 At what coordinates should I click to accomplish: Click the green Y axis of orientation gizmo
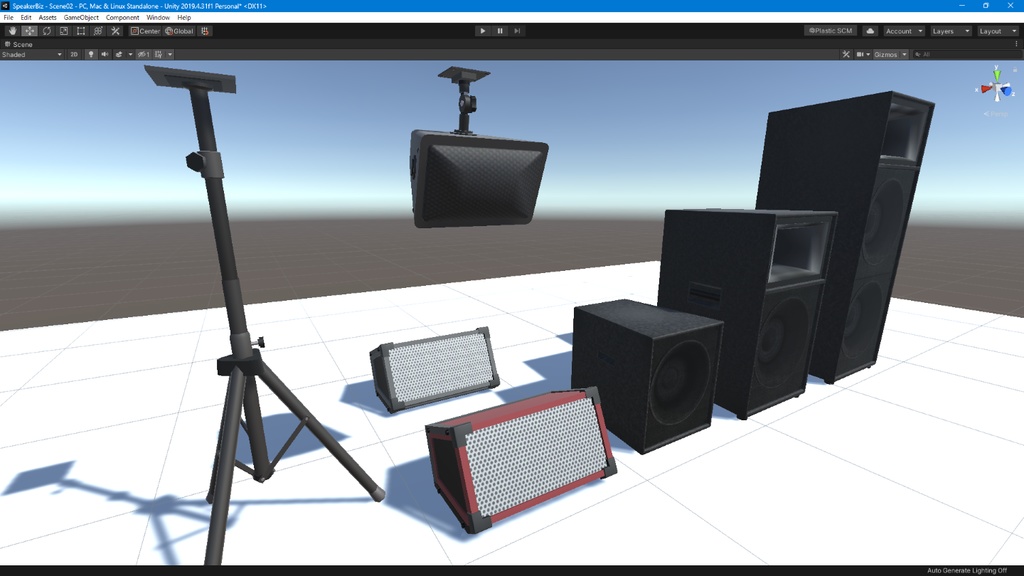point(997,73)
